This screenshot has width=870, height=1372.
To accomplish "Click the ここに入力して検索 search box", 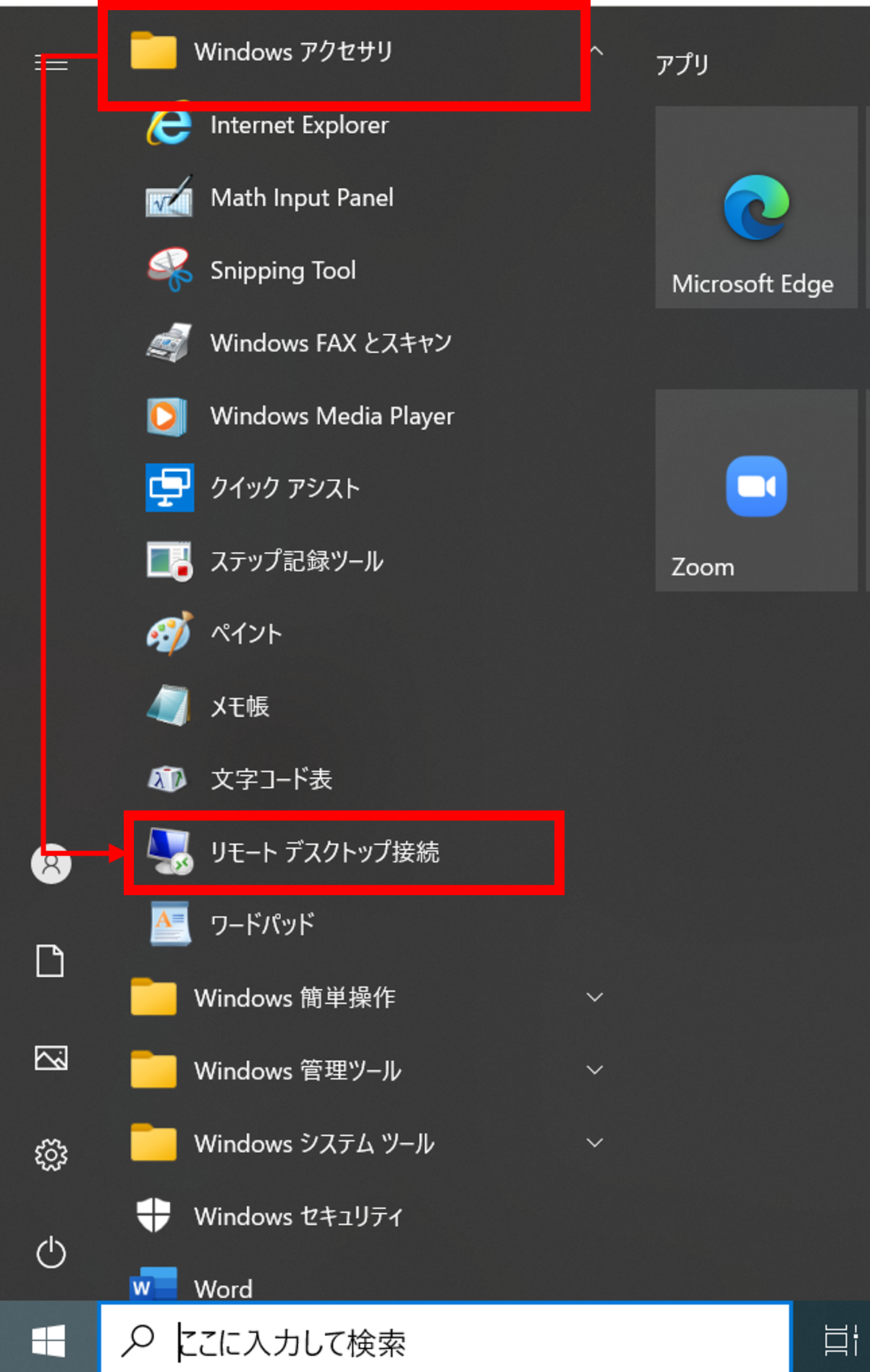I will click(x=445, y=1339).
